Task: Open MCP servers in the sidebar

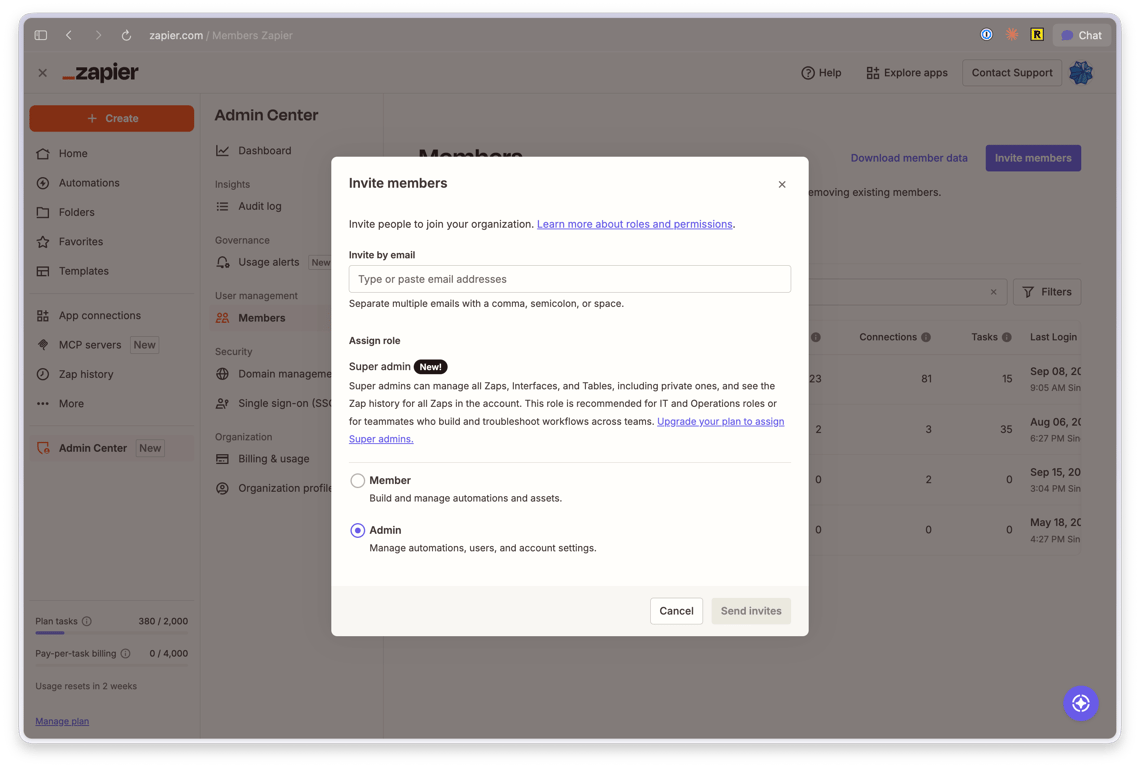Action: click(89, 345)
